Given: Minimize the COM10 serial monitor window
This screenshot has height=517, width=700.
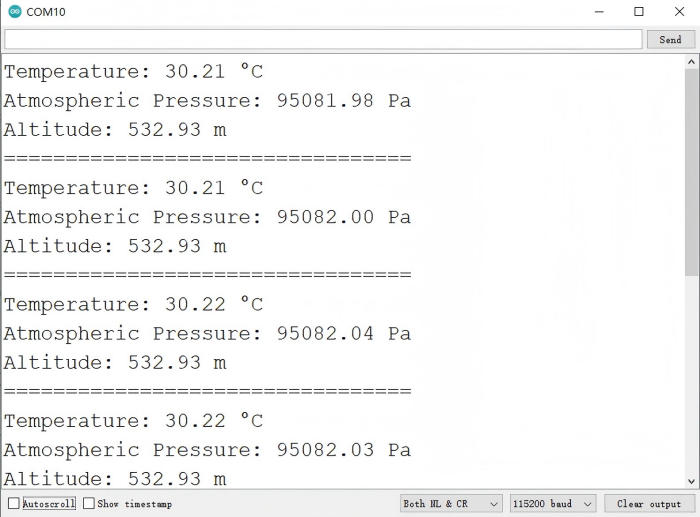Looking at the screenshot, I should click(x=599, y=12).
